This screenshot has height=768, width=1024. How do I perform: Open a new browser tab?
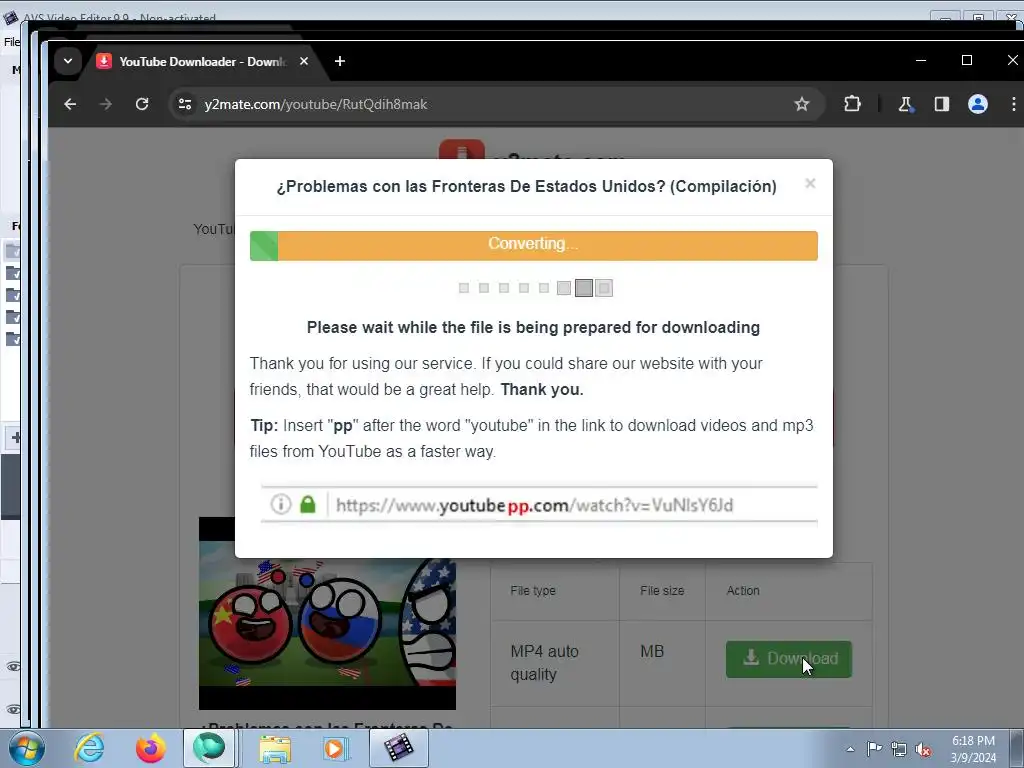click(340, 61)
